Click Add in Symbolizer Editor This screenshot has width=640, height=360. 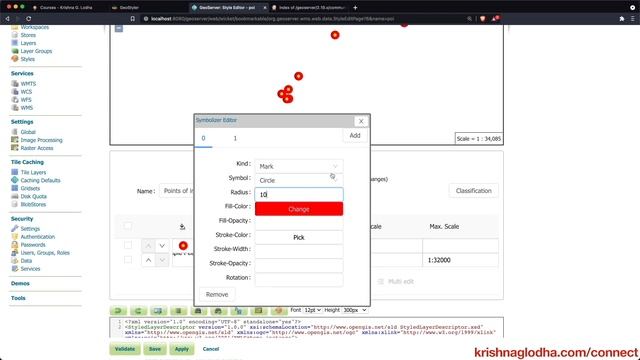coord(355,136)
